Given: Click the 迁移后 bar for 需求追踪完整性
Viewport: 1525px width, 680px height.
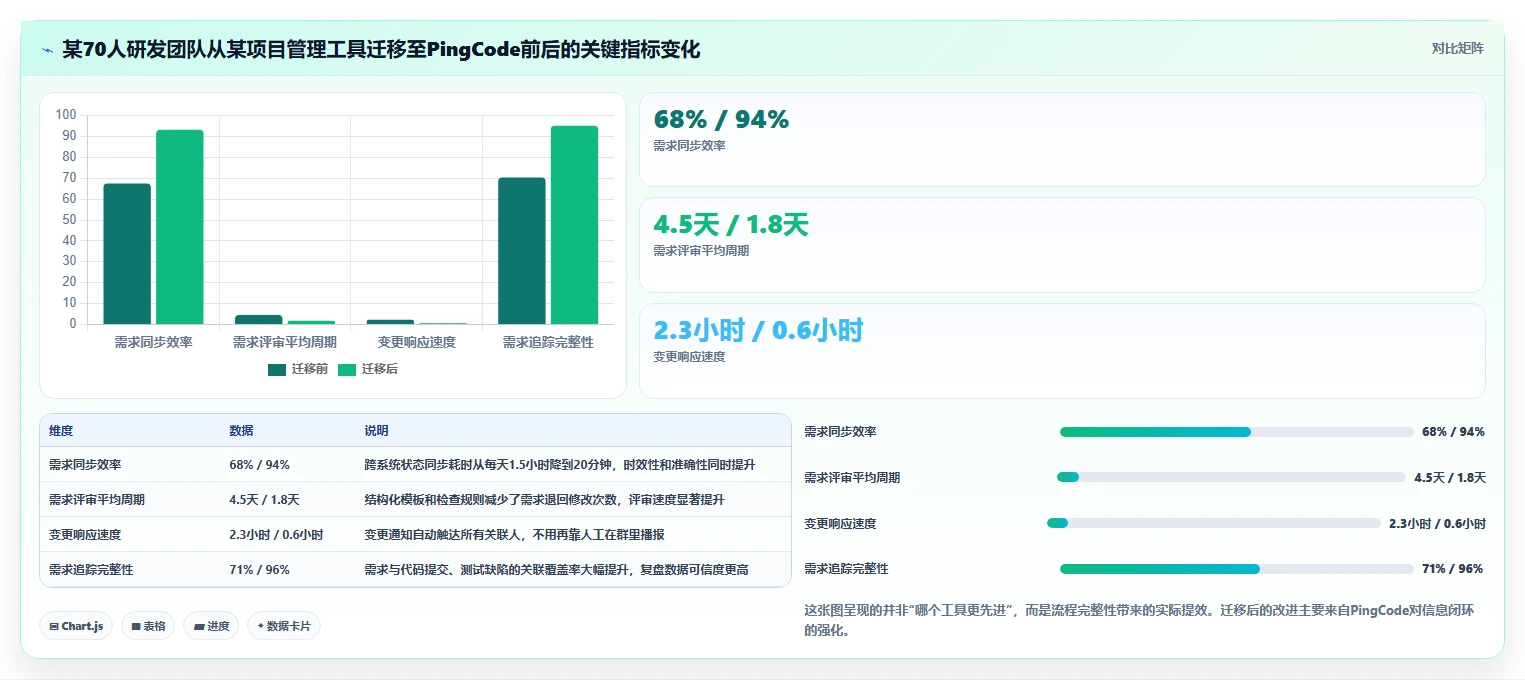Looking at the screenshot, I should [x=574, y=225].
